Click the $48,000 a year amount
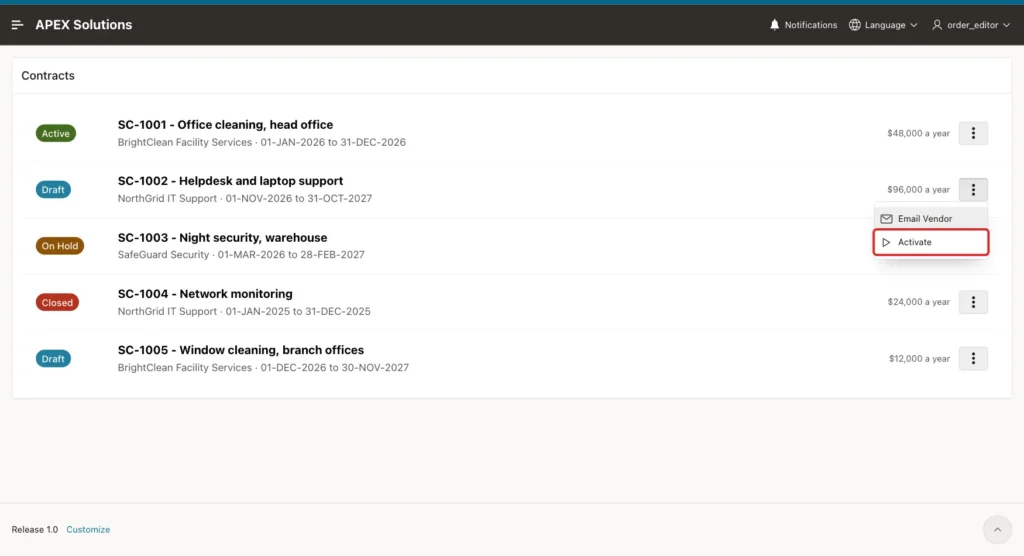 [918, 133]
